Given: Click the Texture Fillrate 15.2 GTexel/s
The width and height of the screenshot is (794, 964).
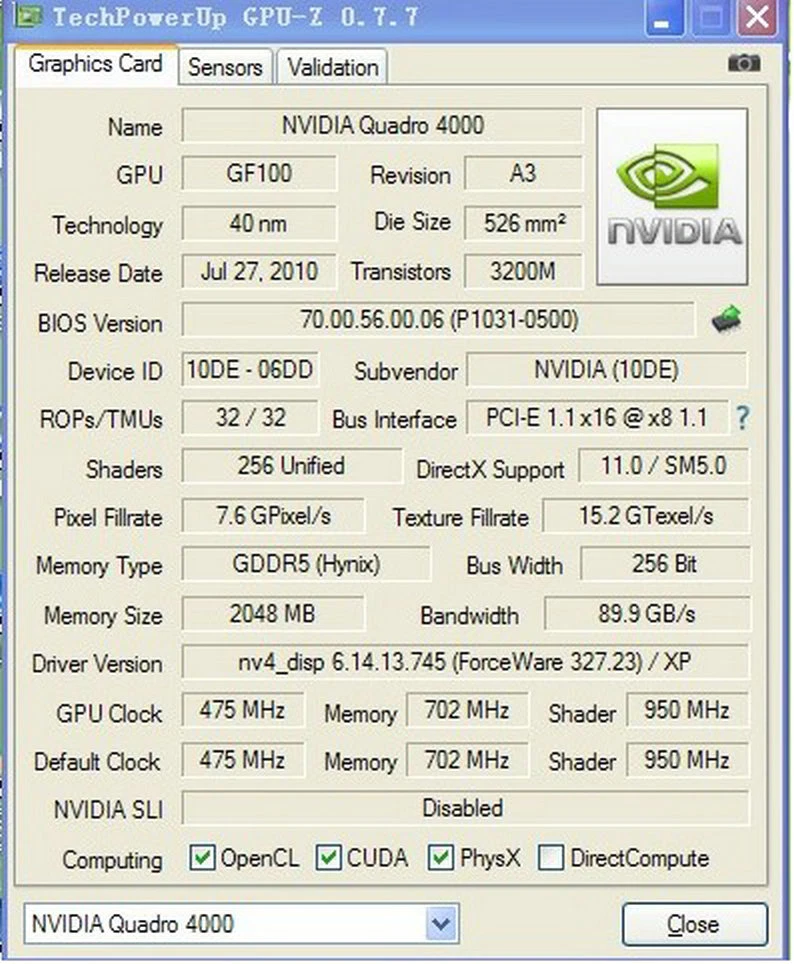Looking at the screenshot, I should tap(646, 516).
